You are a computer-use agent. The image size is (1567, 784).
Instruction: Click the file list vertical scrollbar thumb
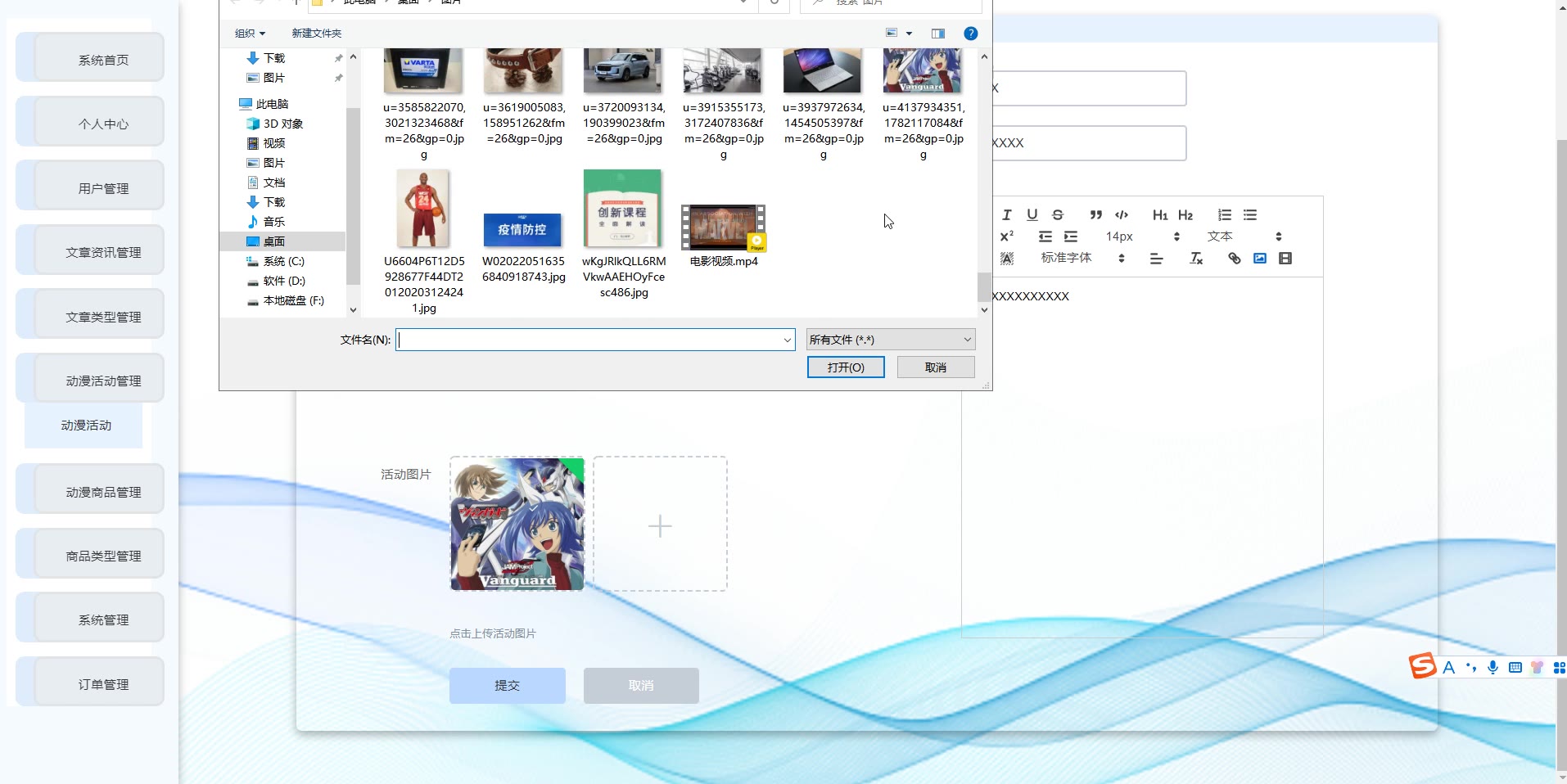coord(984,286)
